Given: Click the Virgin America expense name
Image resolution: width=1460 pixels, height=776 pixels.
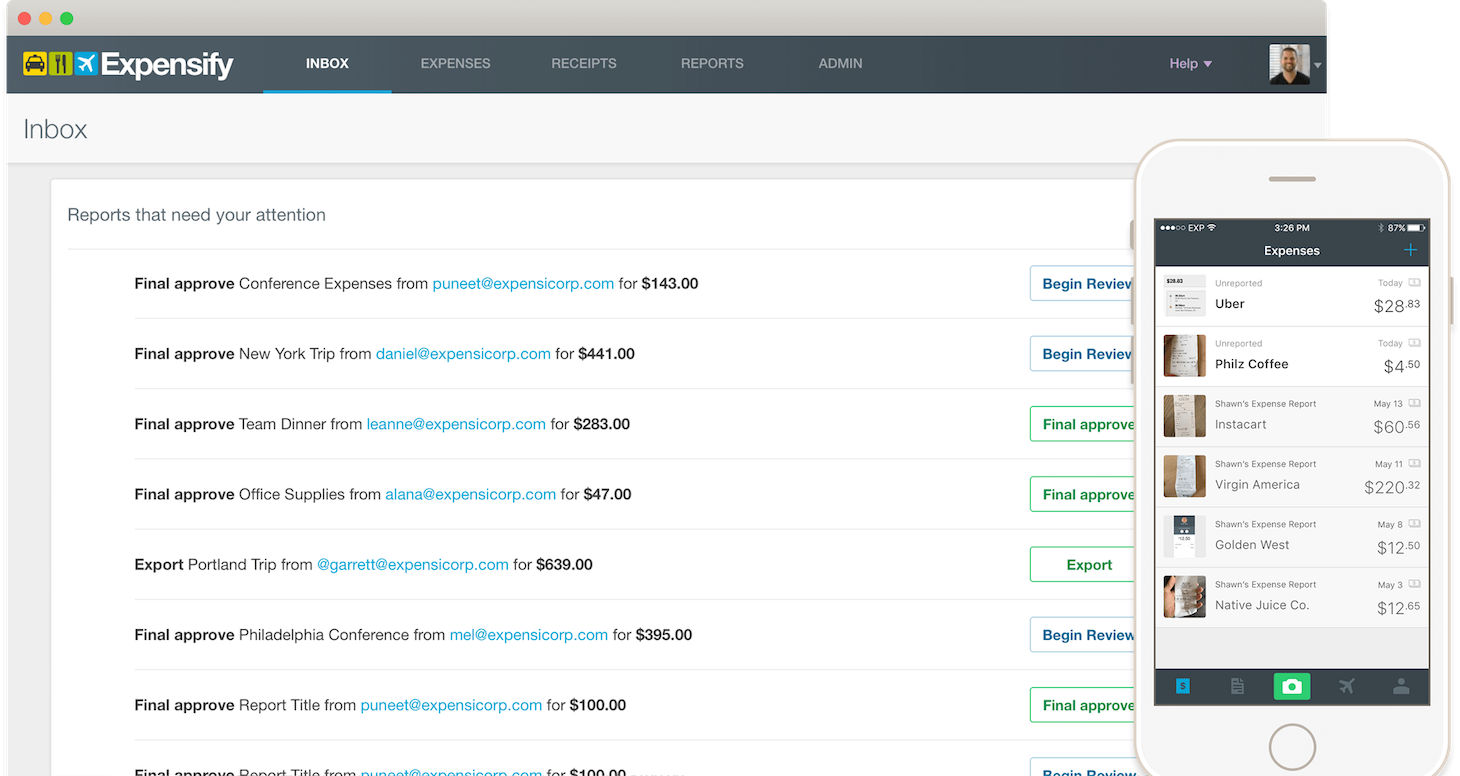Looking at the screenshot, I should point(1257,484).
